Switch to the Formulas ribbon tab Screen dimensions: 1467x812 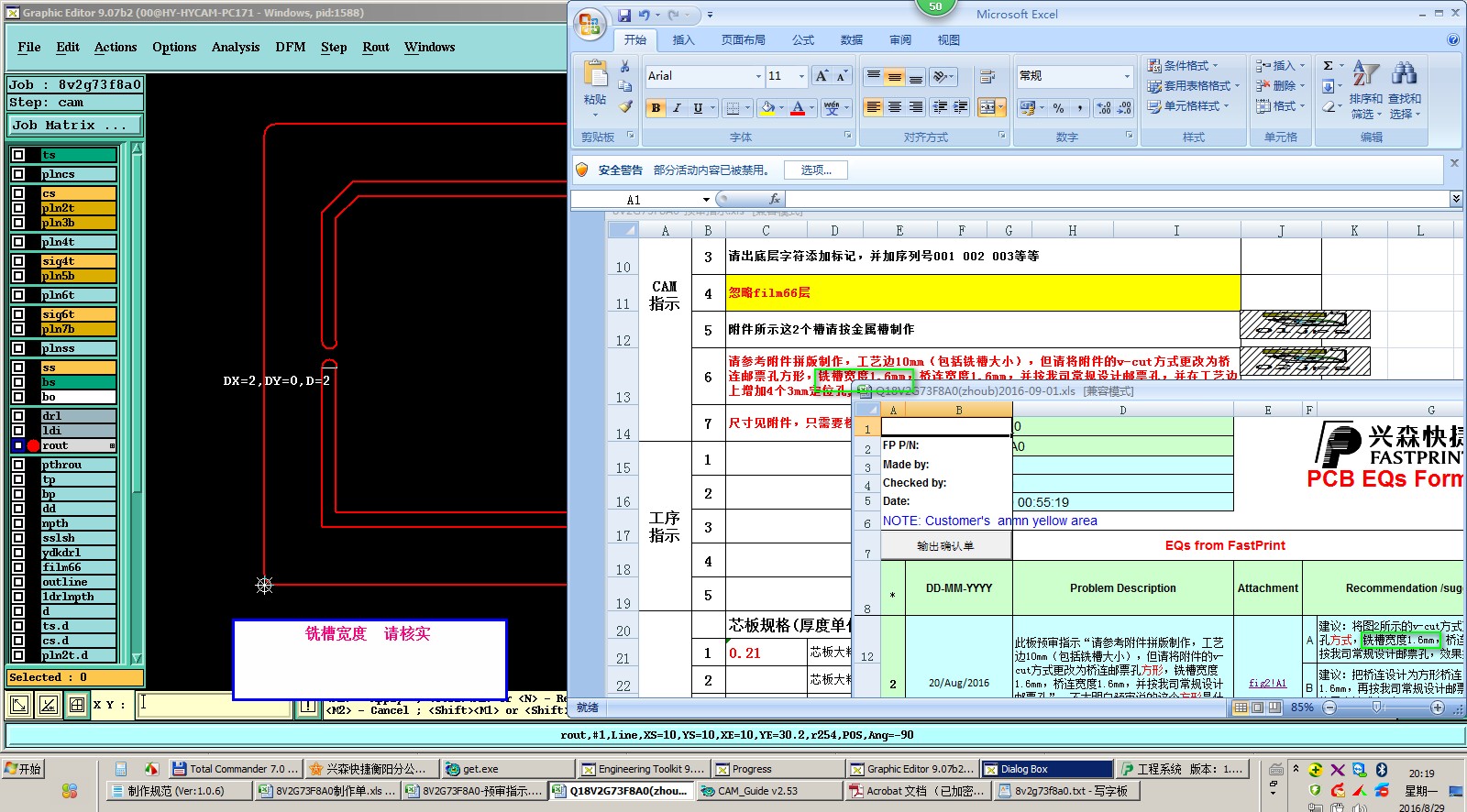click(803, 40)
